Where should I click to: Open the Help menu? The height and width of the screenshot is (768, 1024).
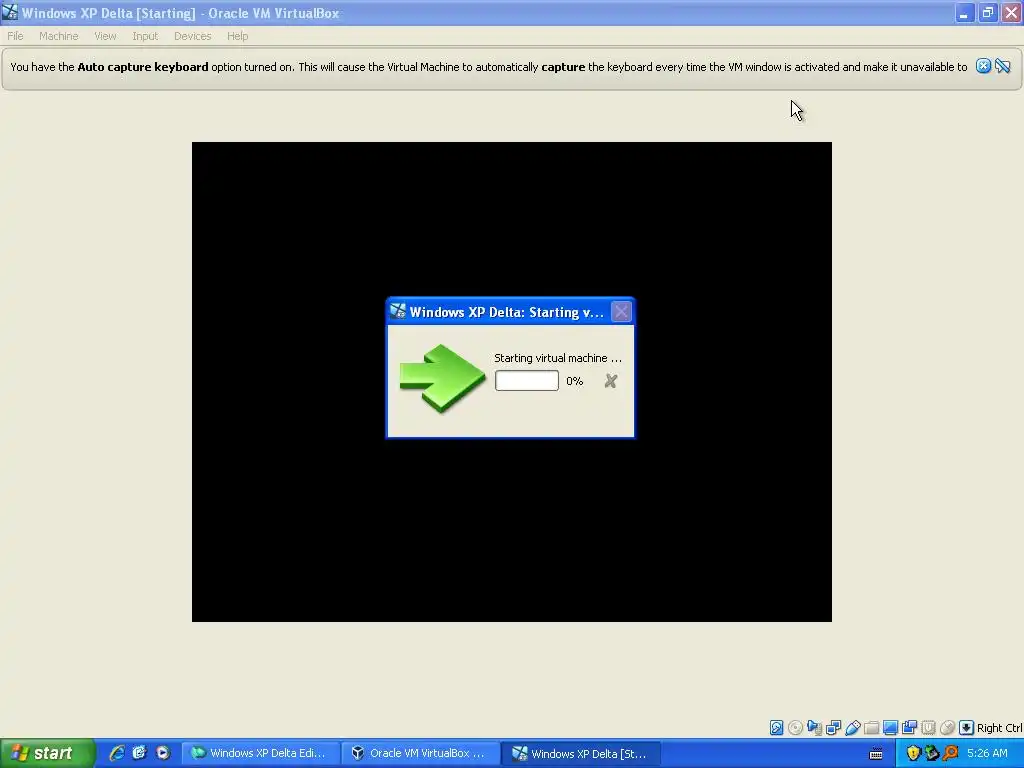coord(238,36)
